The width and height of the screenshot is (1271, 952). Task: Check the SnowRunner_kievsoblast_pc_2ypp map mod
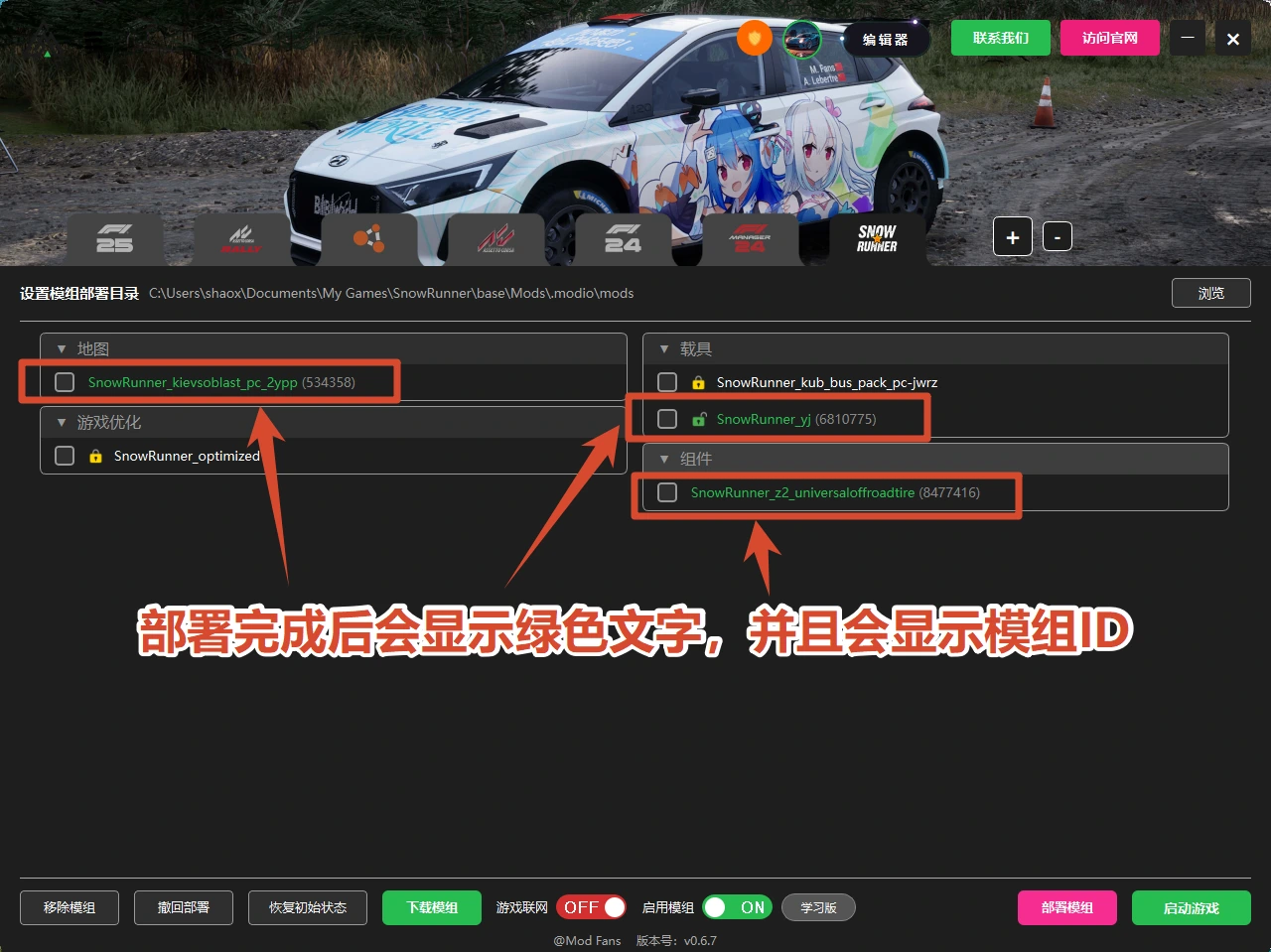coord(65,382)
